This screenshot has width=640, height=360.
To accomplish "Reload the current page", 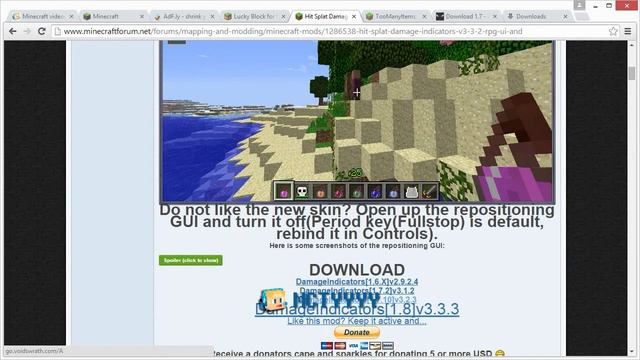I will [42, 31].
